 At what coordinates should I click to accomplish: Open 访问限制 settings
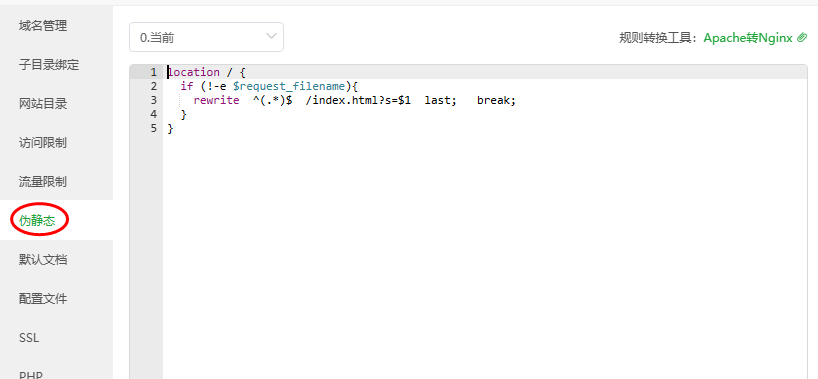coord(43,143)
